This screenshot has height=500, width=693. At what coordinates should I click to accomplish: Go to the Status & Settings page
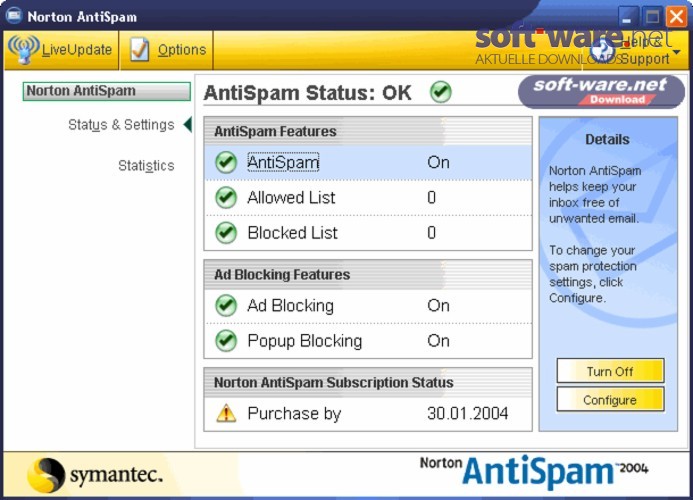(x=121, y=125)
